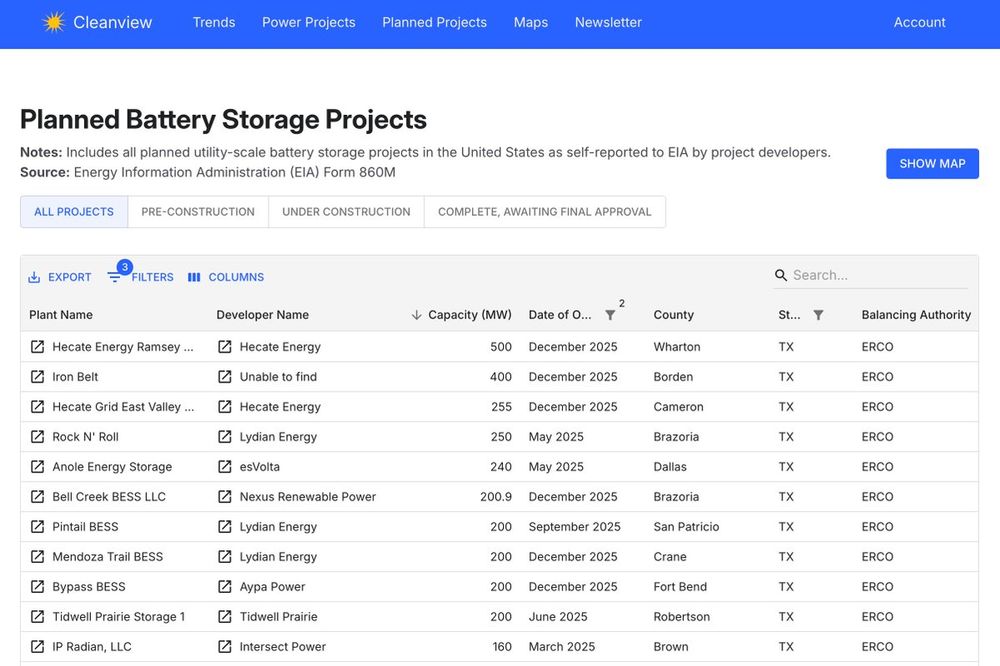Open the Account menu
Viewport: 1000px width, 666px height.
click(920, 22)
